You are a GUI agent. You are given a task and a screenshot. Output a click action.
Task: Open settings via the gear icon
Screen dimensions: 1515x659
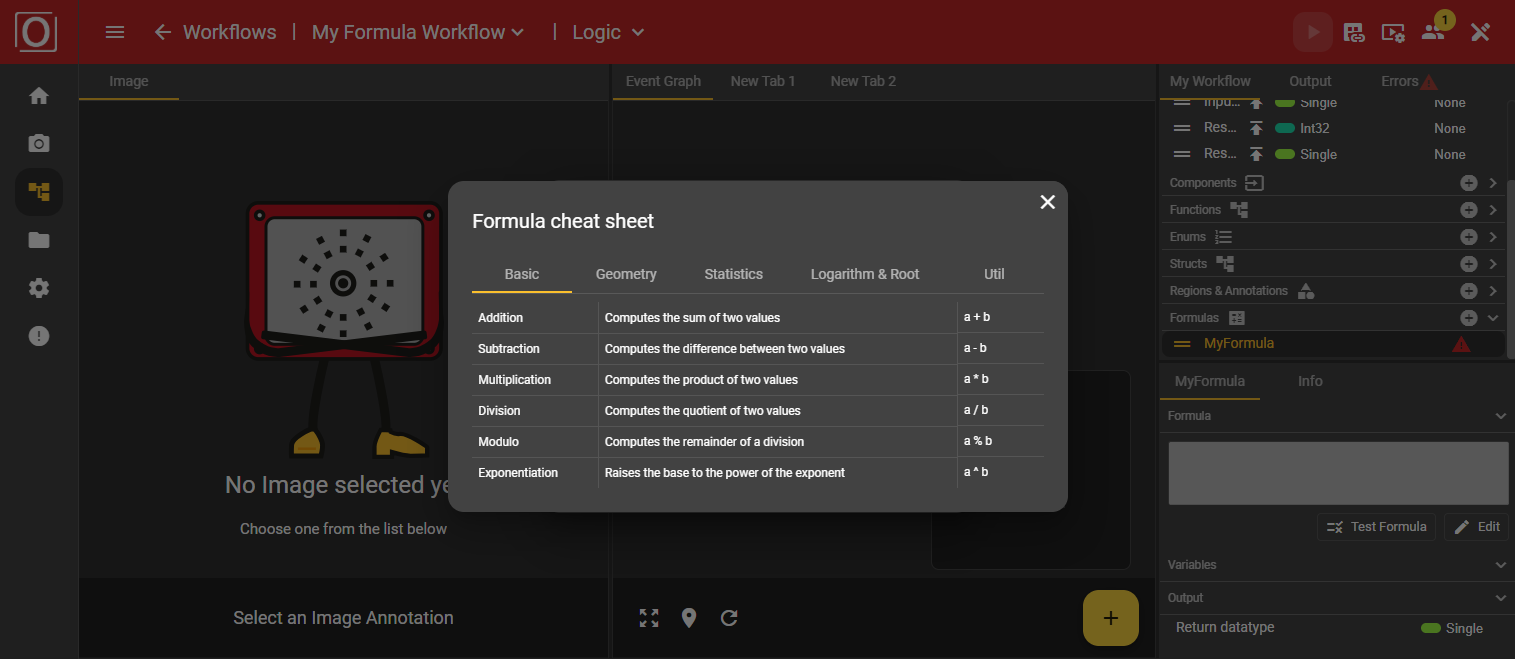tap(38, 288)
